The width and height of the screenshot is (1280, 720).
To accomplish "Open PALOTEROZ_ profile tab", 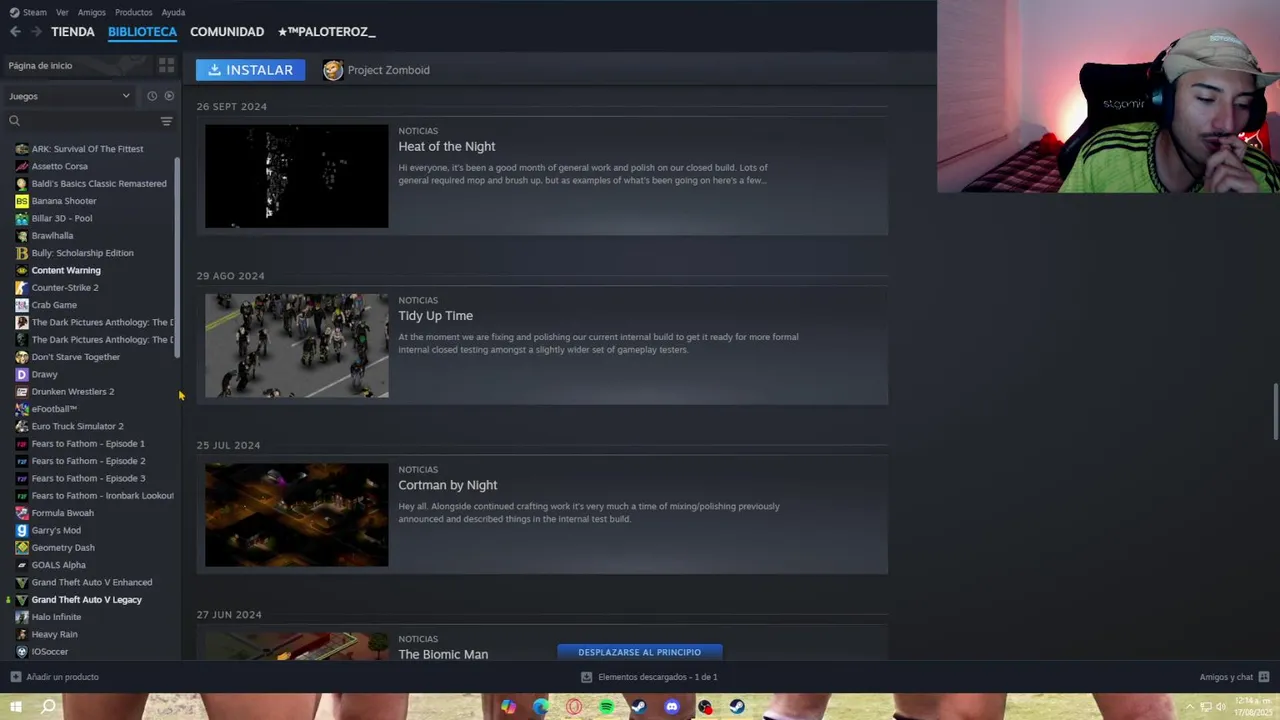I will click(327, 32).
